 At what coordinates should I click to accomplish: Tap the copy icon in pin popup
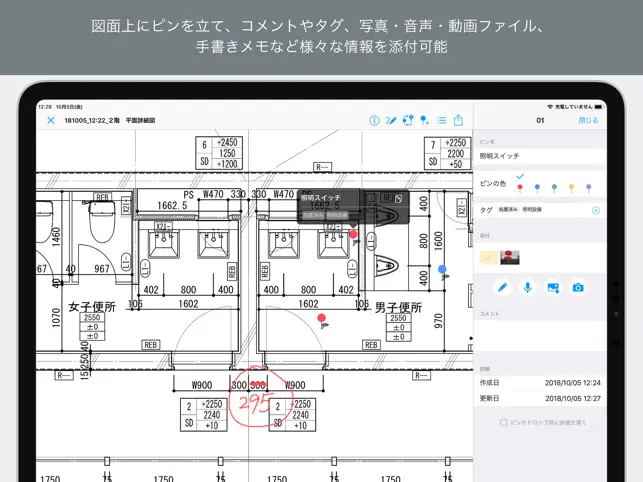pyautogui.click(x=398, y=199)
